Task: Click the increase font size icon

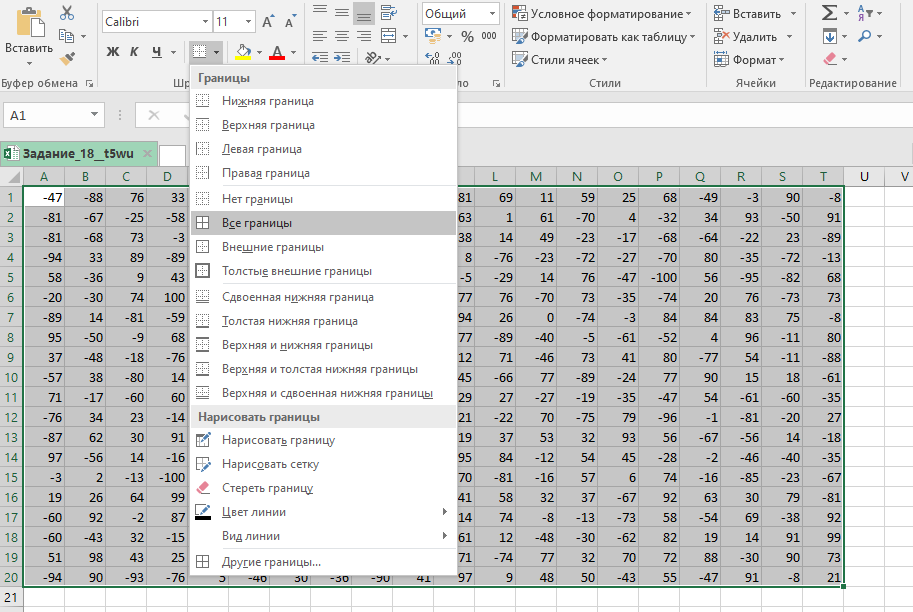Action: (x=267, y=21)
